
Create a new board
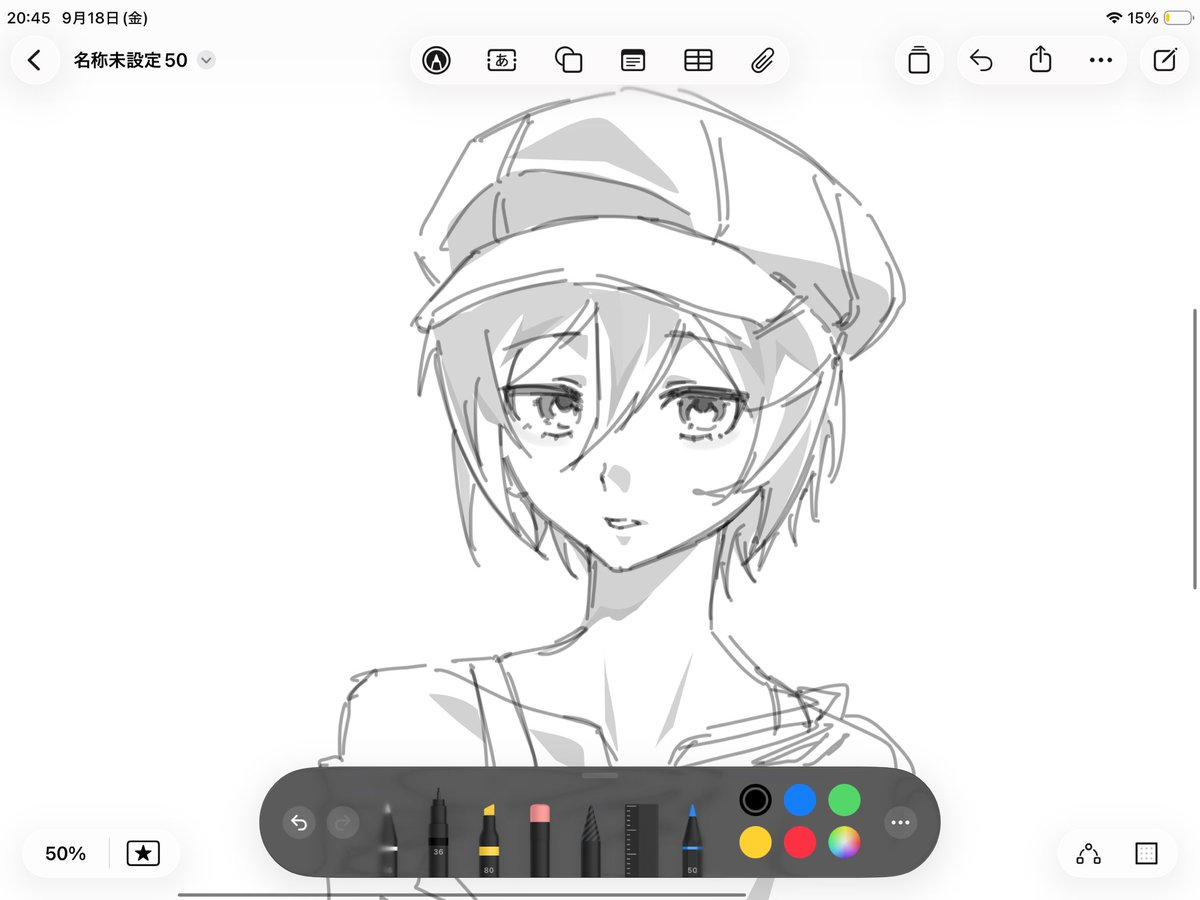tap(1165, 60)
